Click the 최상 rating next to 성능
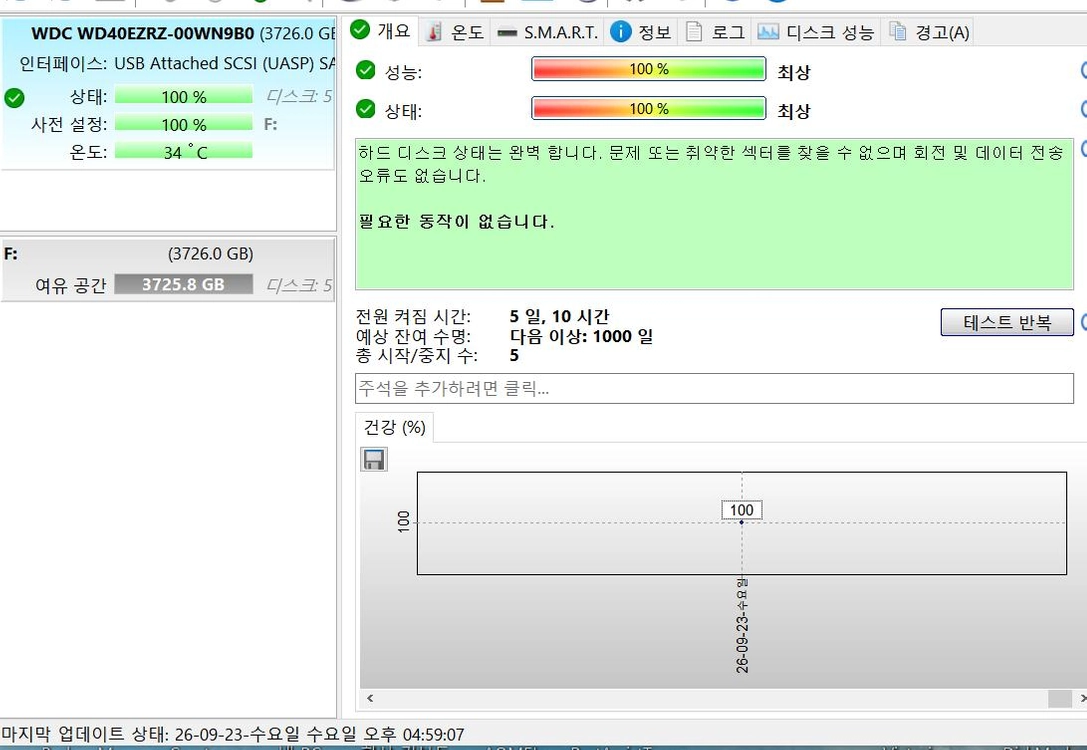 point(794,71)
